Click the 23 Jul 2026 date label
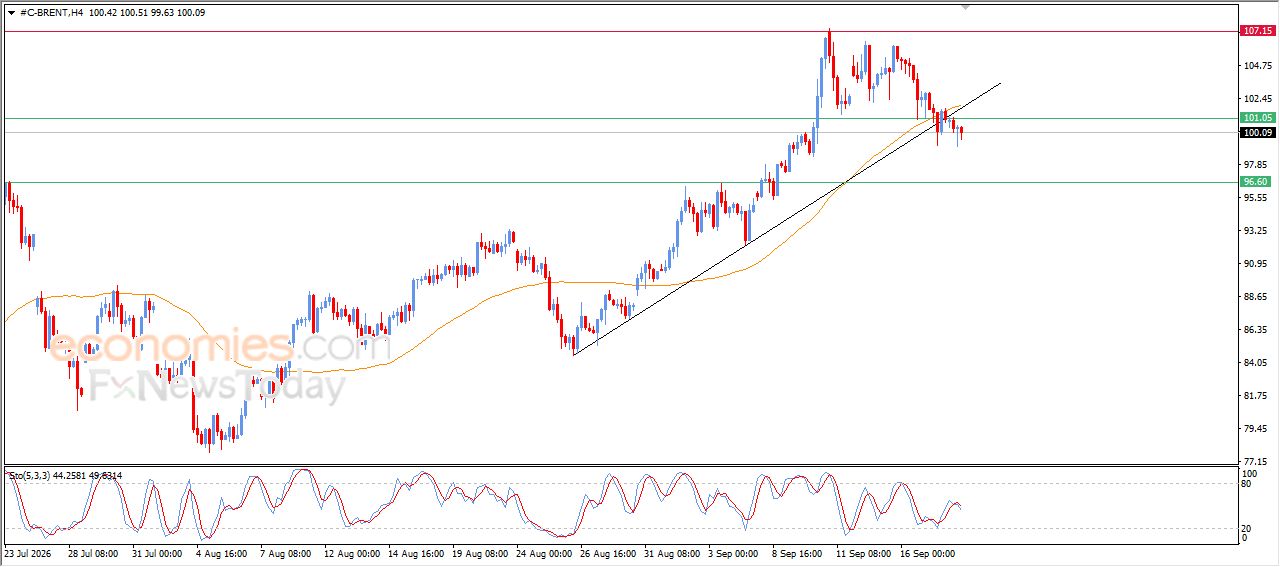The image size is (1280, 567). pyautogui.click(x=27, y=552)
